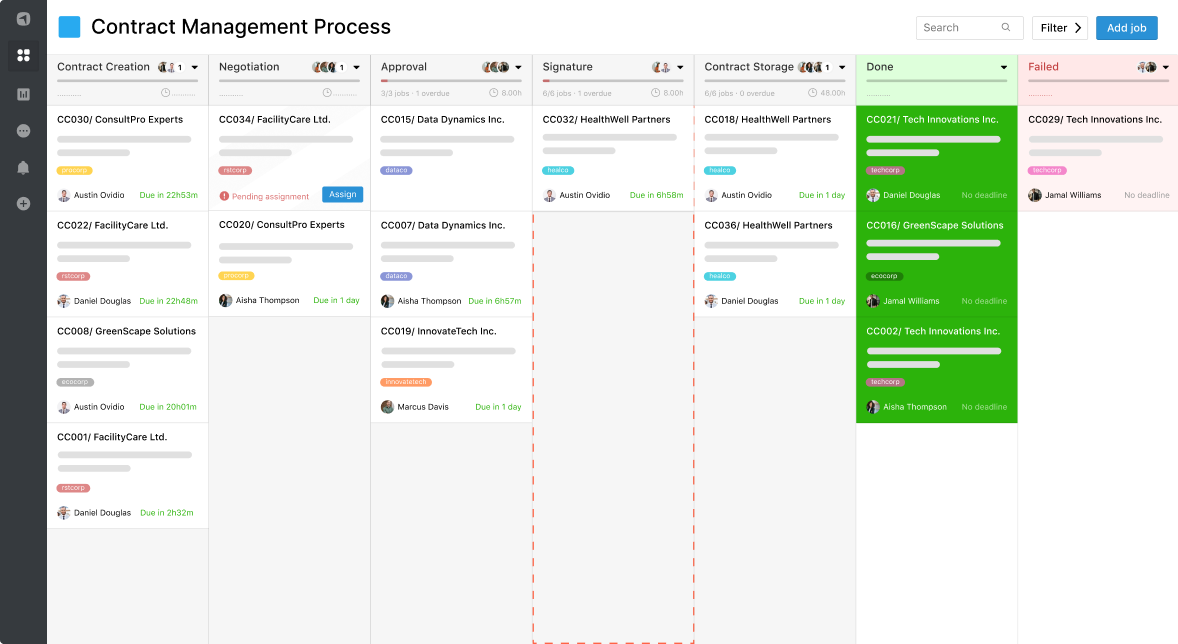This screenshot has height=644, width=1178.
Task: Open the Contract Creation column dropdown
Action: click(x=196, y=67)
